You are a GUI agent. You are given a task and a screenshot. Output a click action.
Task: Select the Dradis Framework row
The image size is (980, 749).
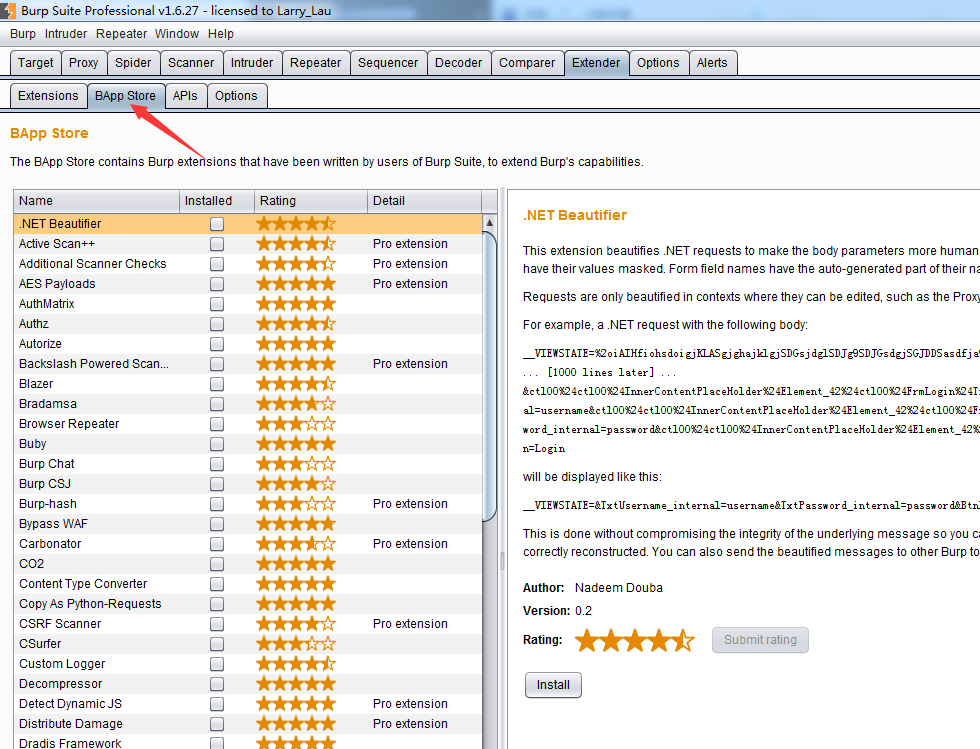pos(248,742)
